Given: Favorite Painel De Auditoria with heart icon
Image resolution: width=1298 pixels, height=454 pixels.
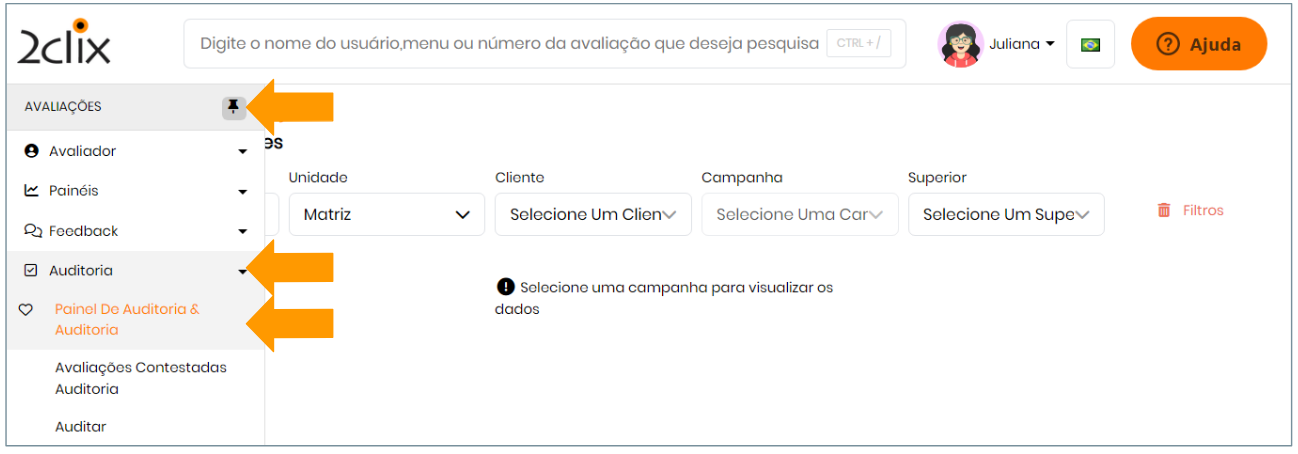Looking at the screenshot, I should click(x=27, y=310).
